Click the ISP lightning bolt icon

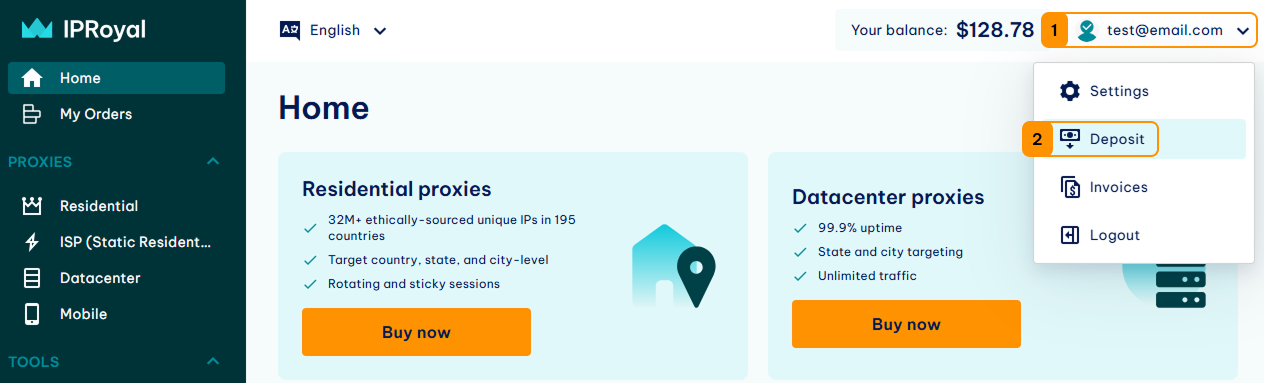[32, 242]
